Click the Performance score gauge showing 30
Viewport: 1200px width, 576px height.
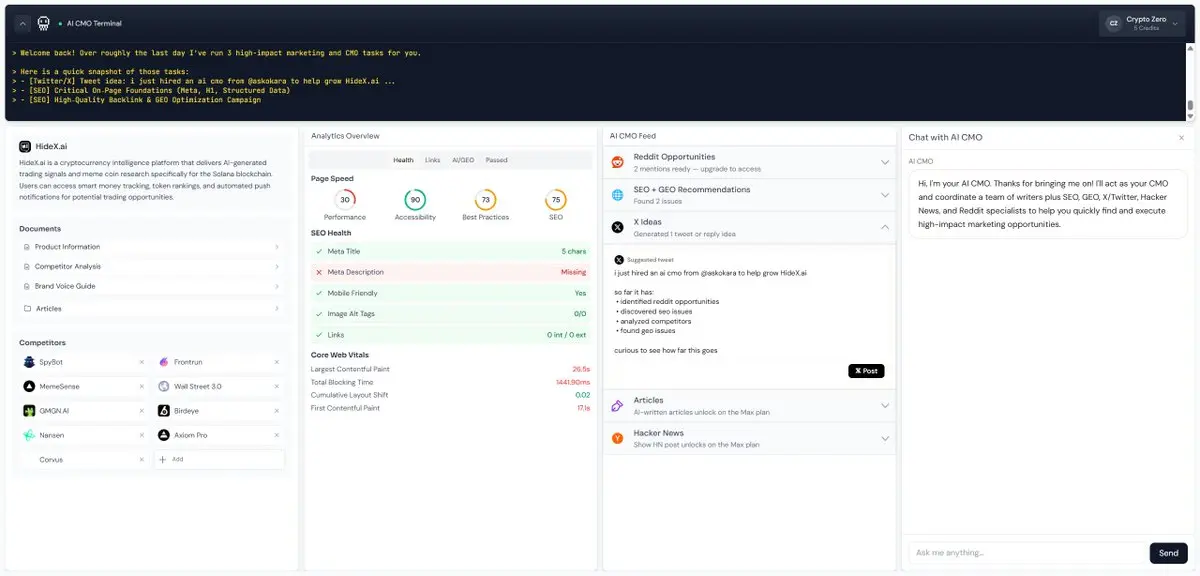point(345,200)
